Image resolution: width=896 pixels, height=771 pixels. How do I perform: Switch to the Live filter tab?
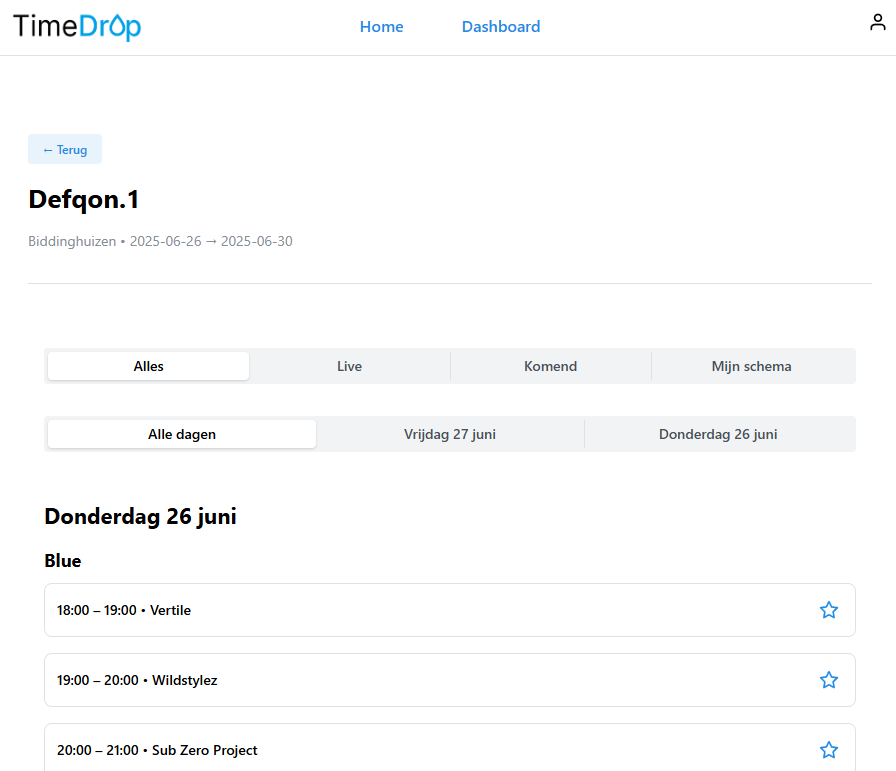(x=349, y=366)
